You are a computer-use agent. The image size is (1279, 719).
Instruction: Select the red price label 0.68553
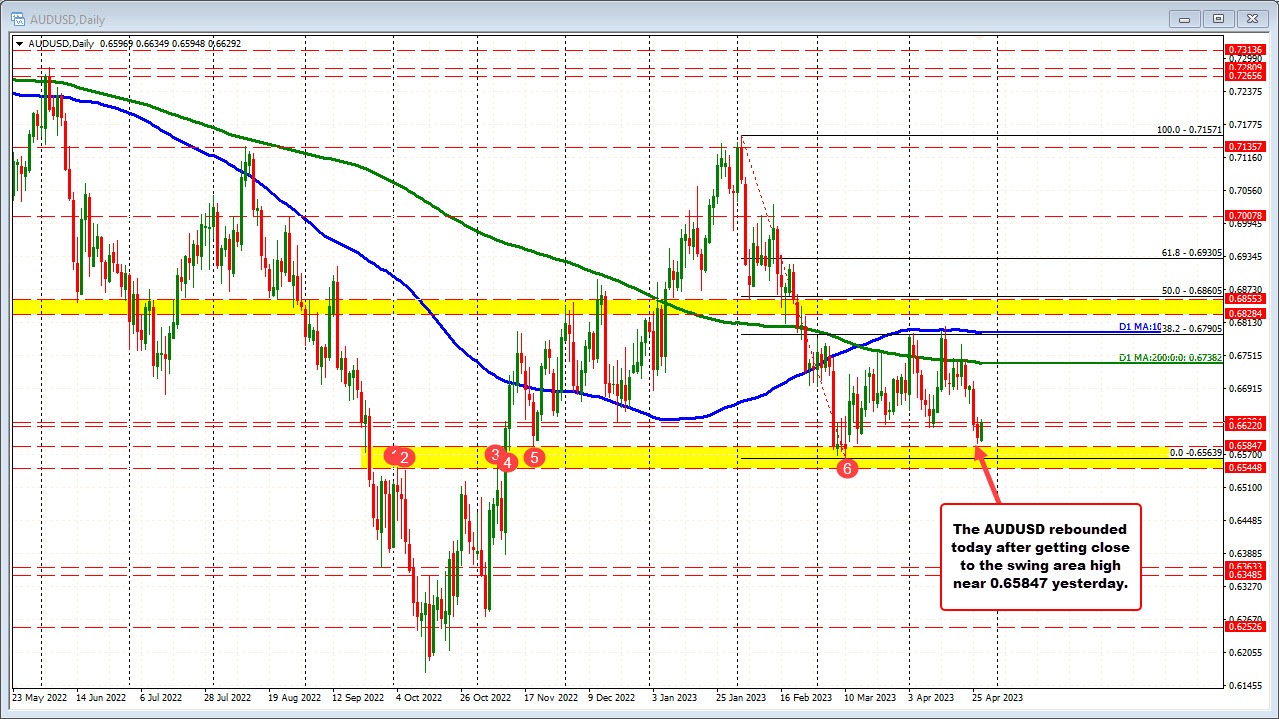tap(1245, 298)
